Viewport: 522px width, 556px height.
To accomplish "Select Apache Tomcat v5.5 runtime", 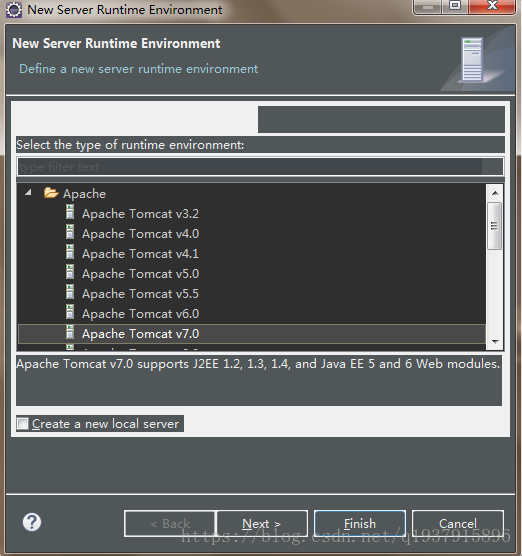I will [x=140, y=294].
